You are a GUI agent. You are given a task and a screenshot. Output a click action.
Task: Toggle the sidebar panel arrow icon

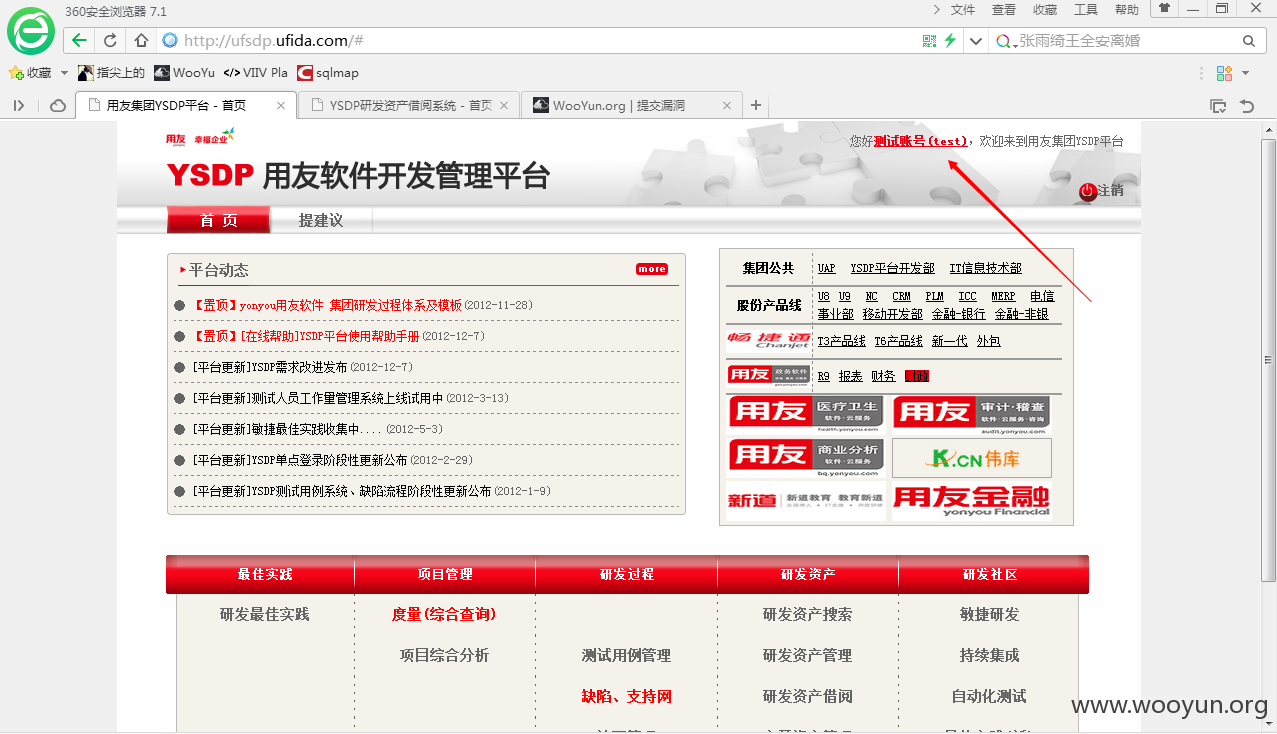(x=19, y=105)
